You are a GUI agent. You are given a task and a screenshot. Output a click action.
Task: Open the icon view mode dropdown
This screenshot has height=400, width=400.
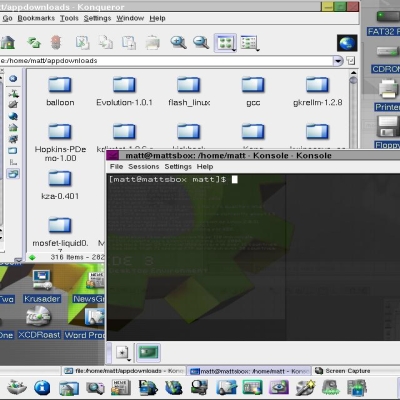tap(225, 43)
